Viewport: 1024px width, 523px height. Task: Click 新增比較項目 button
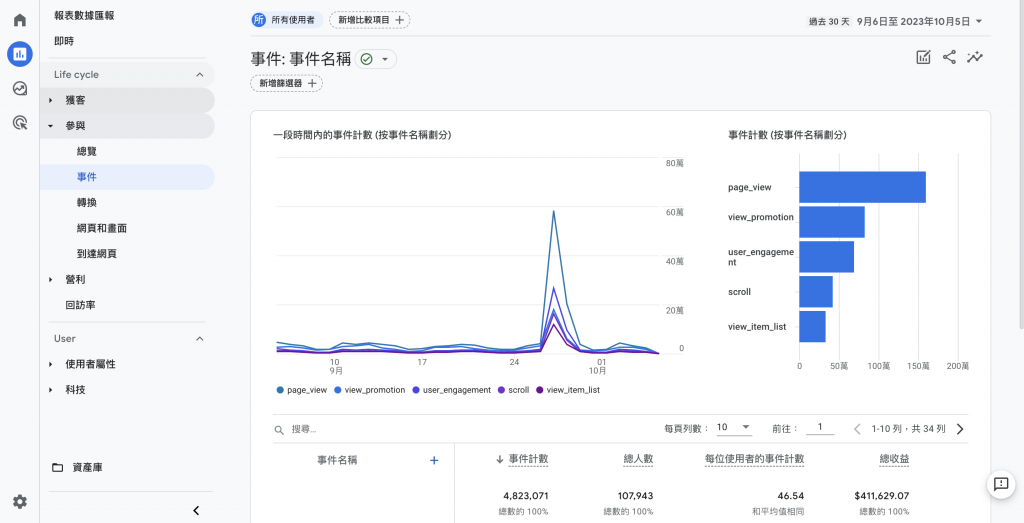point(370,20)
